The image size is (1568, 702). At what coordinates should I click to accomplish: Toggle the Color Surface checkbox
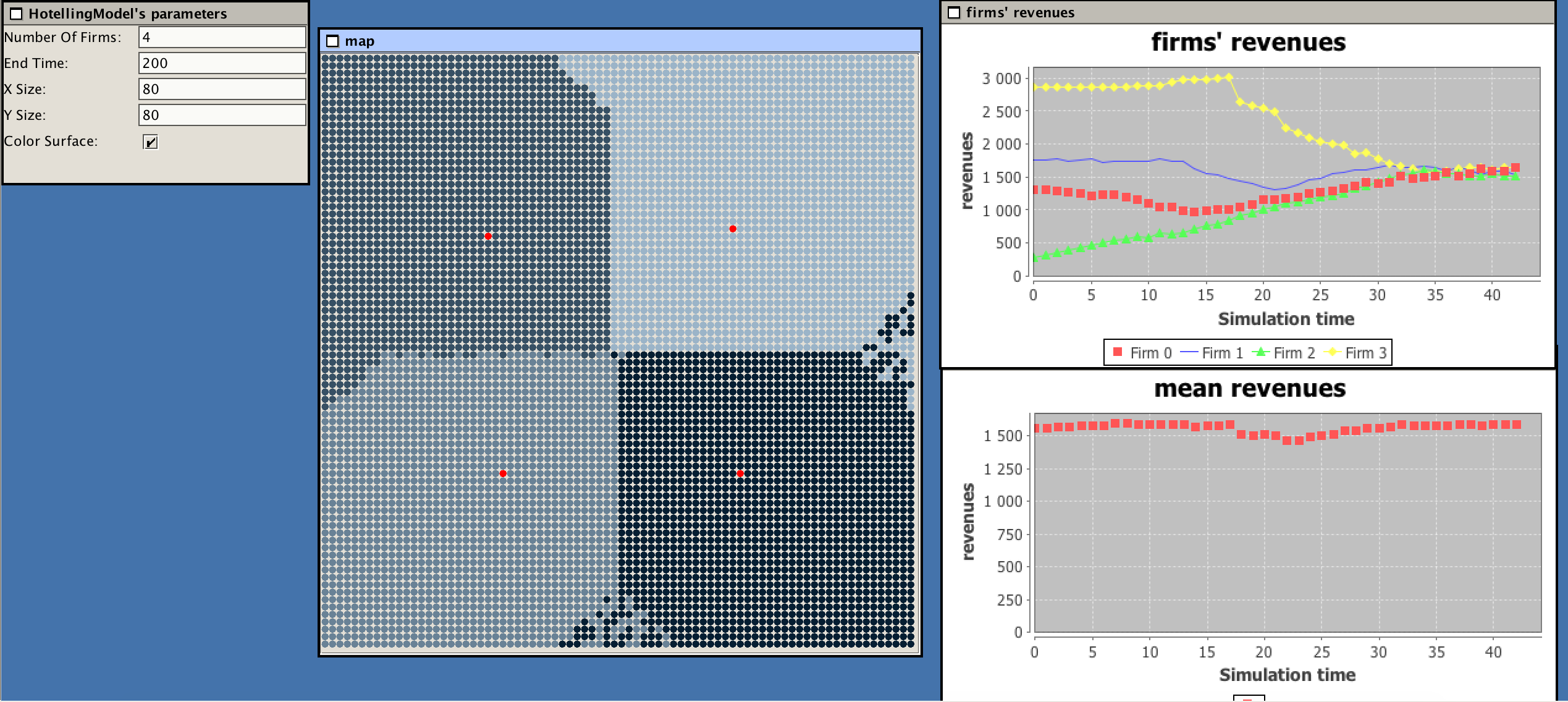click(x=150, y=142)
